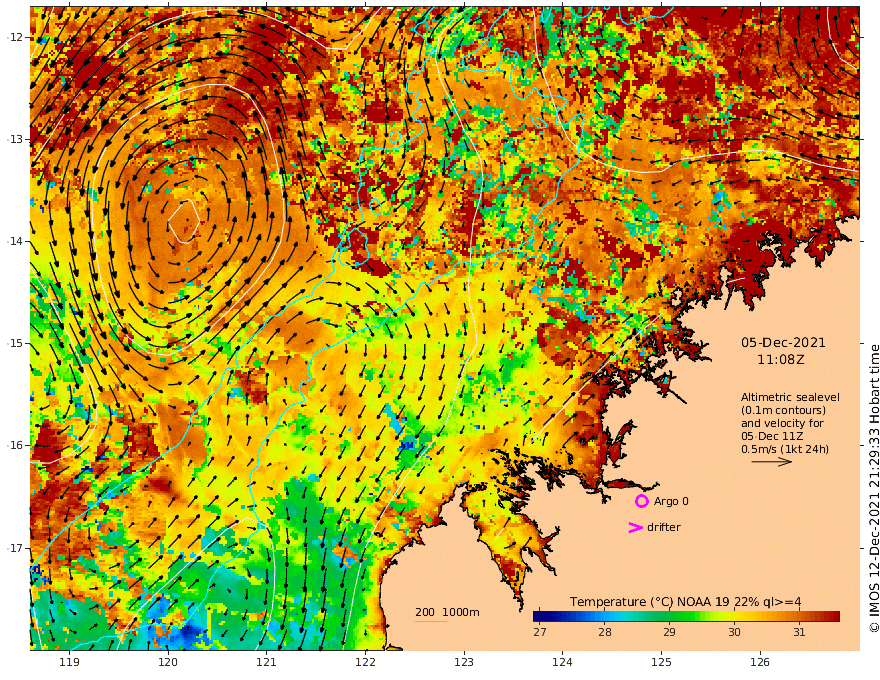The width and height of the screenshot is (880, 680).
Task: Click the colorbar tick label 27
Action: pos(539,632)
